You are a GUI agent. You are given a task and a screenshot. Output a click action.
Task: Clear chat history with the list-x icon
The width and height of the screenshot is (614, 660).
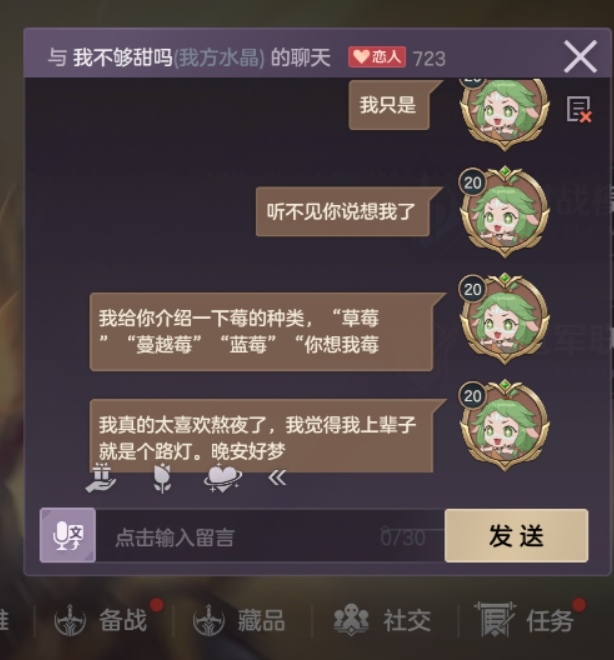[579, 109]
